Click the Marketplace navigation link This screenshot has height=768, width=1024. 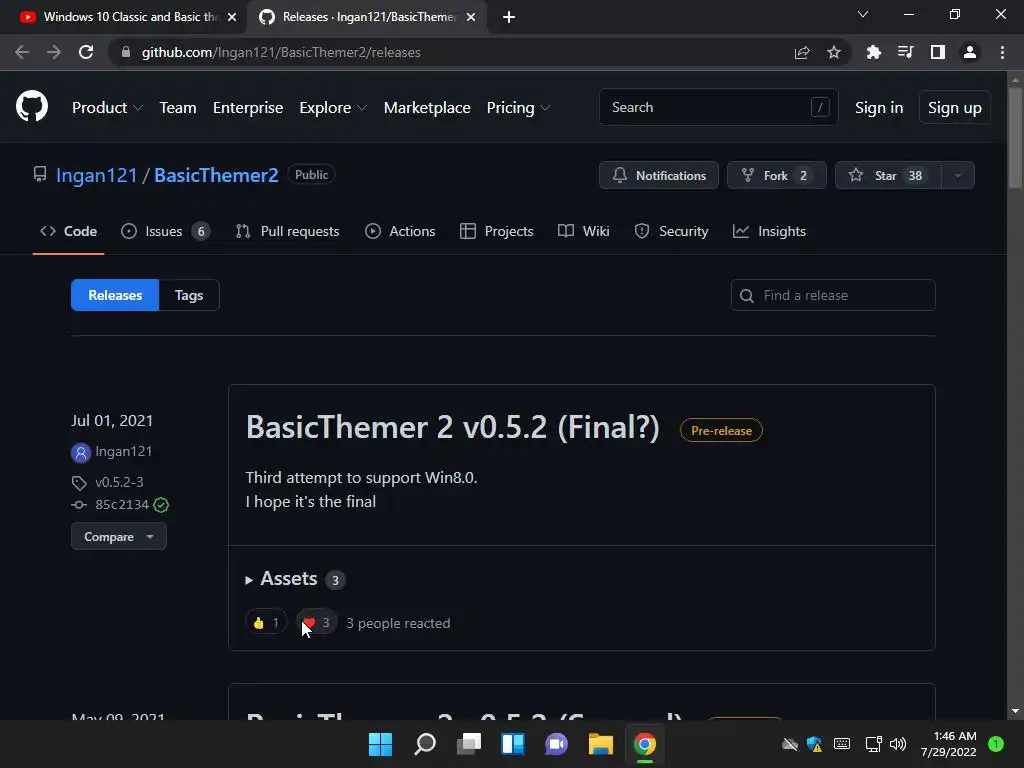pos(426,108)
